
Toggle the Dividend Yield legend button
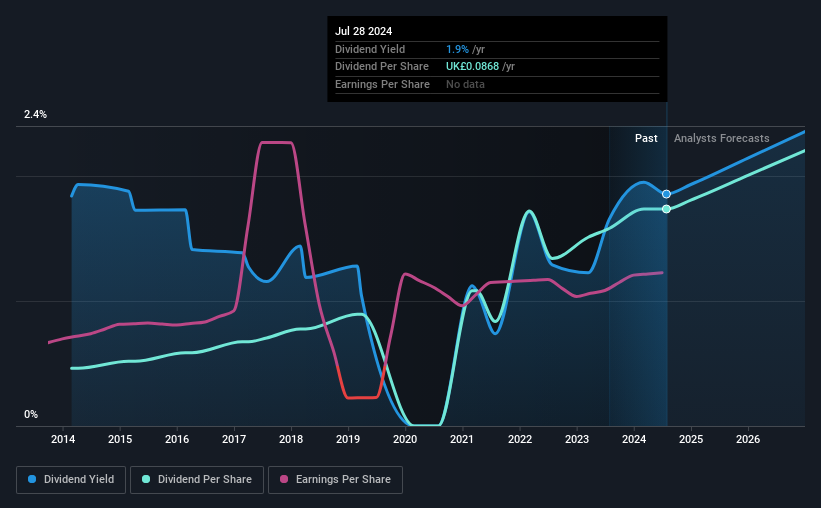71,480
